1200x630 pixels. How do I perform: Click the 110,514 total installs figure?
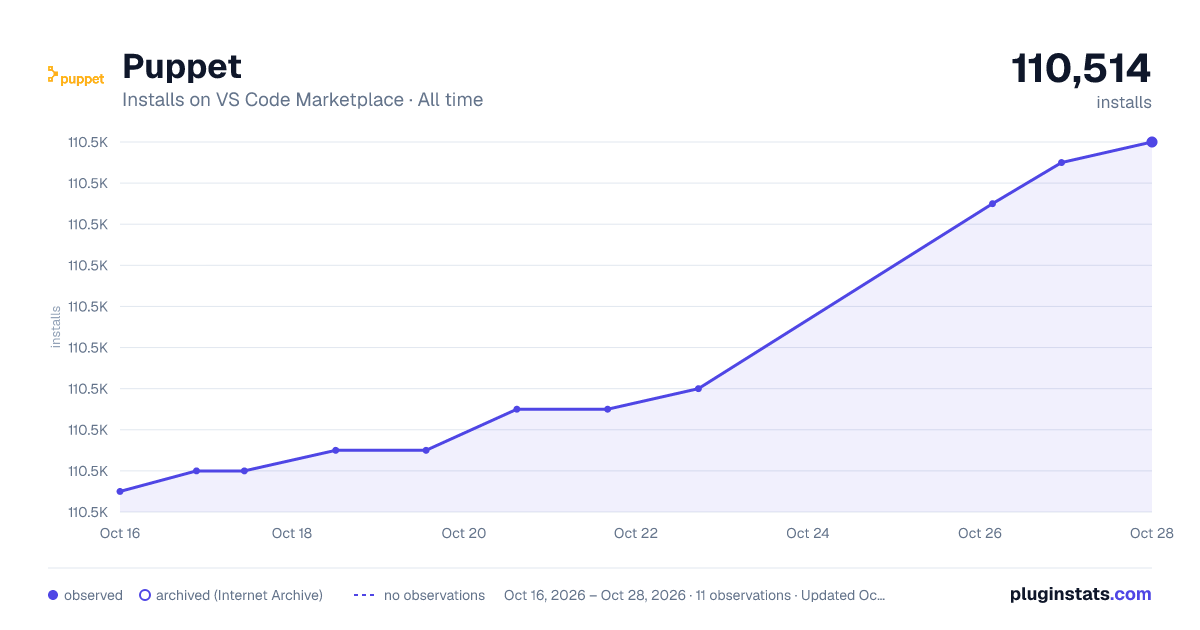[x=1081, y=69]
